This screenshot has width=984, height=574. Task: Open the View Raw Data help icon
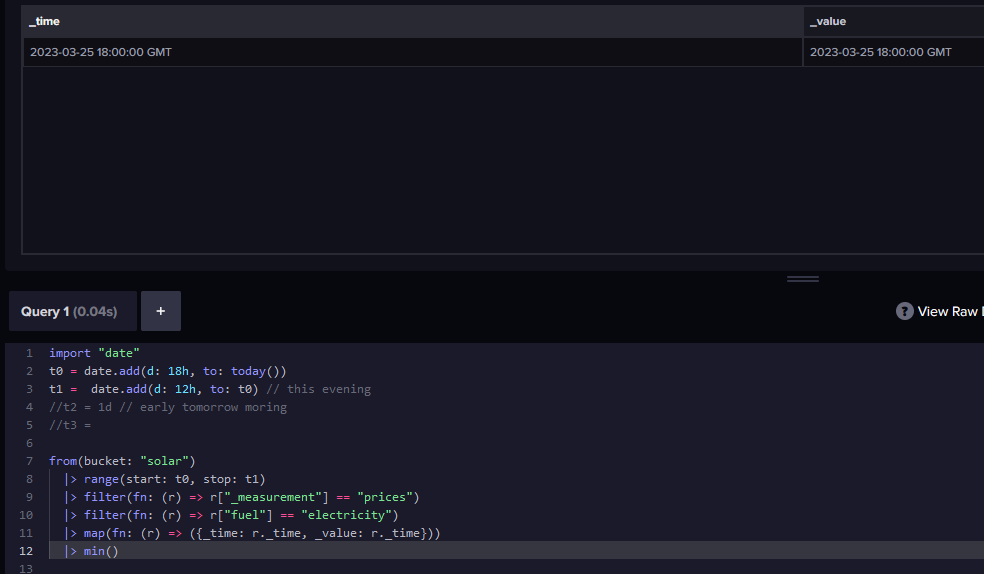tap(904, 311)
